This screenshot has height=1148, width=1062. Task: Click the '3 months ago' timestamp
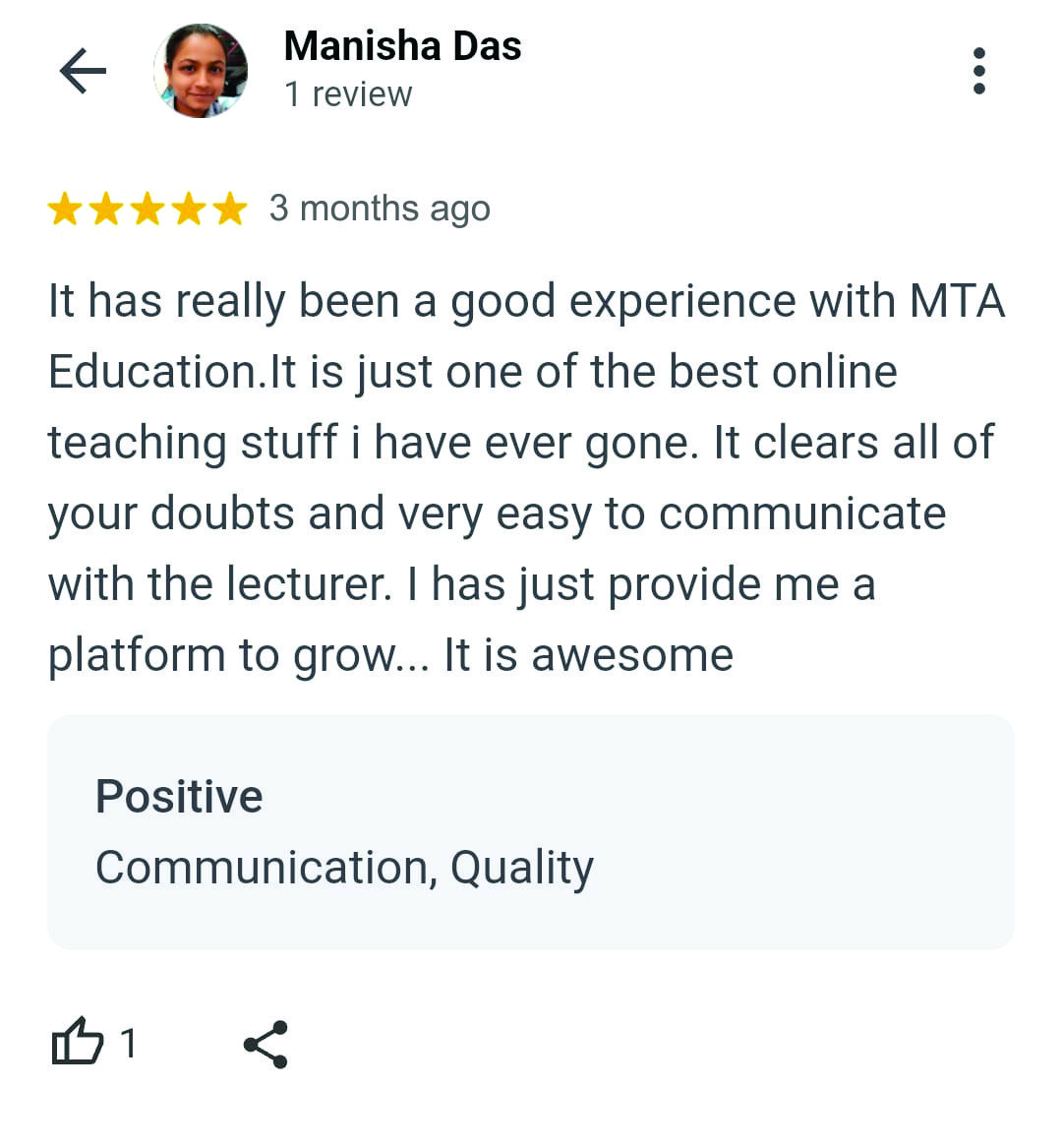point(380,209)
